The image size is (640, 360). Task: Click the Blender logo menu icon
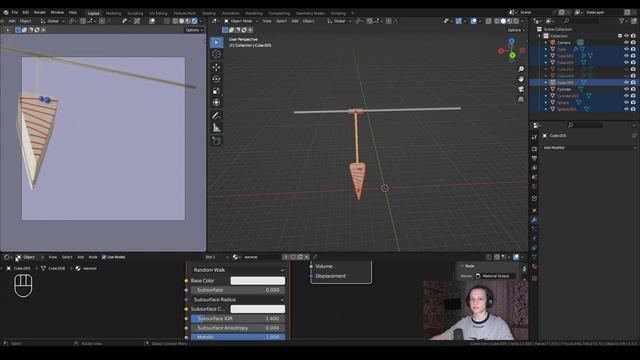click(6, 13)
